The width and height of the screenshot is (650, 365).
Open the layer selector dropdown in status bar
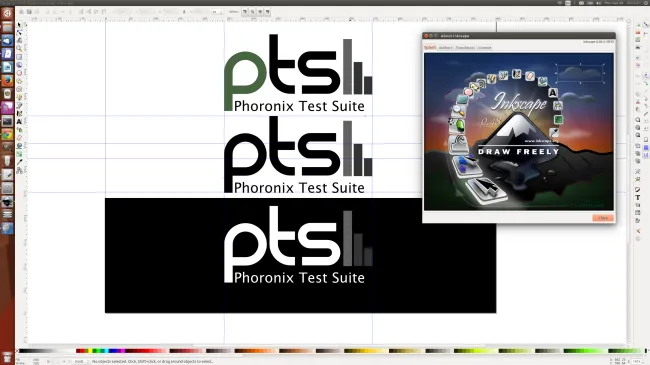(x=80, y=362)
